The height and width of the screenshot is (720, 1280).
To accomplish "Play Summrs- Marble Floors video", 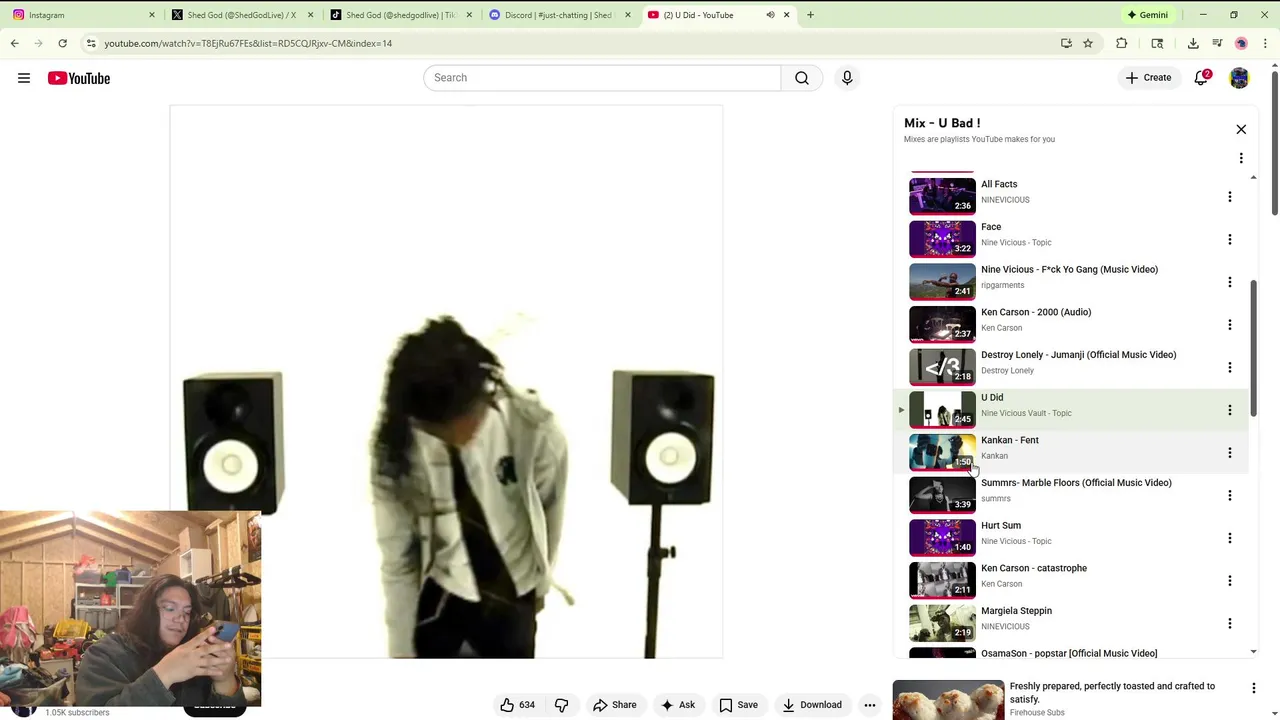I will (x=942, y=495).
